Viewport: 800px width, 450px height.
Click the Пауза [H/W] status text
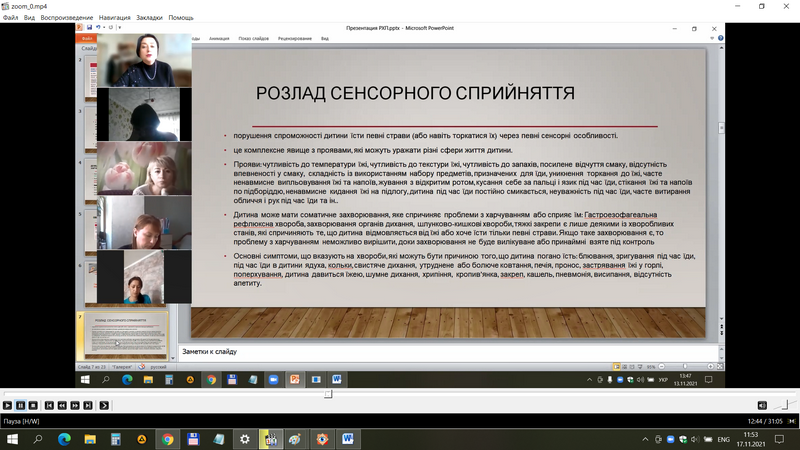coord(21,421)
